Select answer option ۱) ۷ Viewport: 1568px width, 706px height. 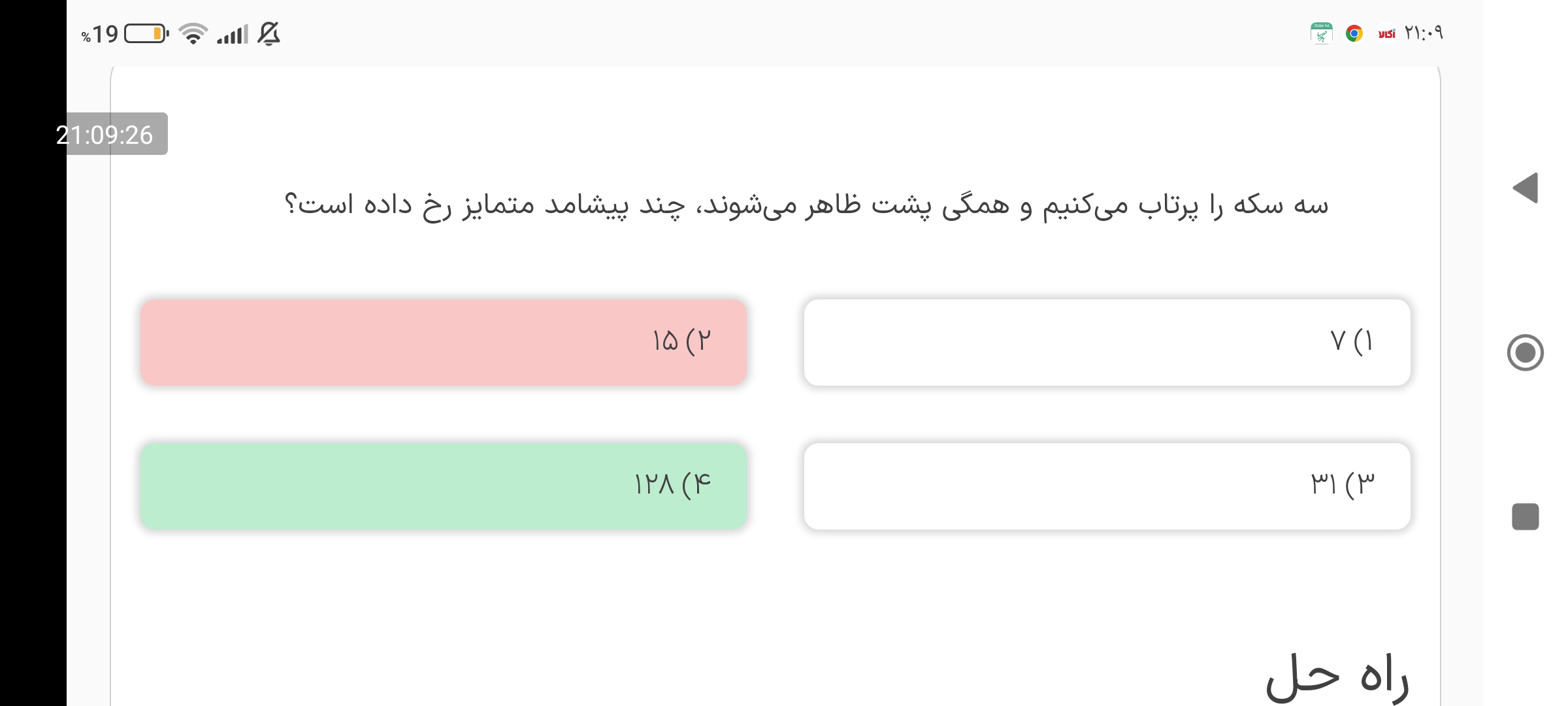click(x=1107, y=342)
